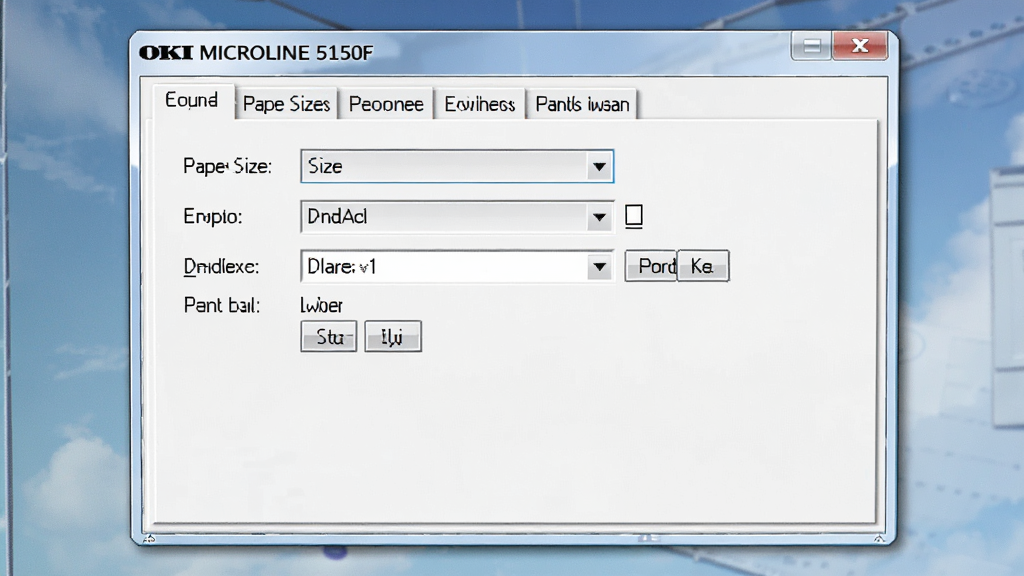1024x576 pixels.
Task: Click the Pord button
Action: coord(650,266)
